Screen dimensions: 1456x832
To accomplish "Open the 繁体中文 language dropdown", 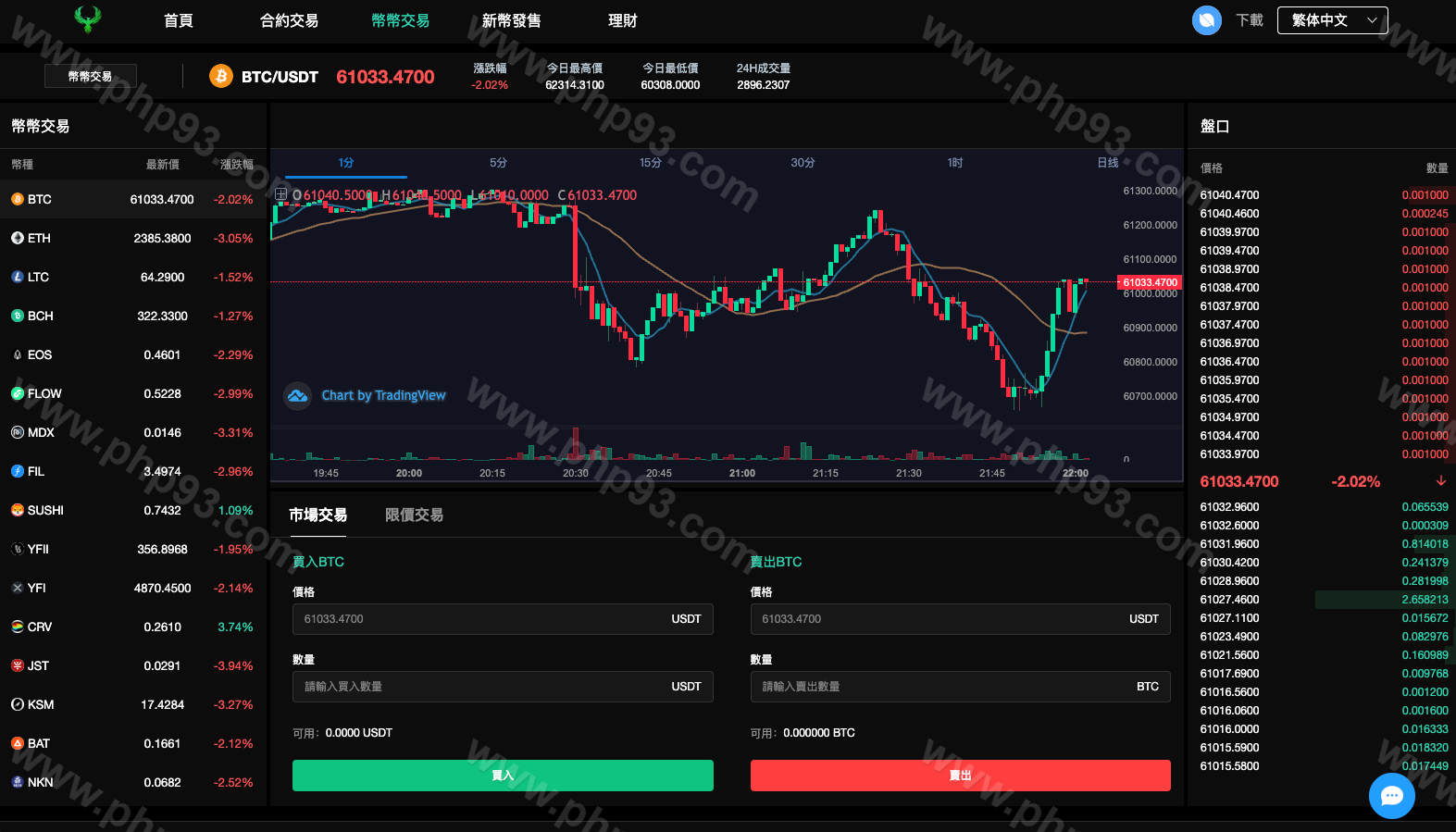I will point(1332,20).
